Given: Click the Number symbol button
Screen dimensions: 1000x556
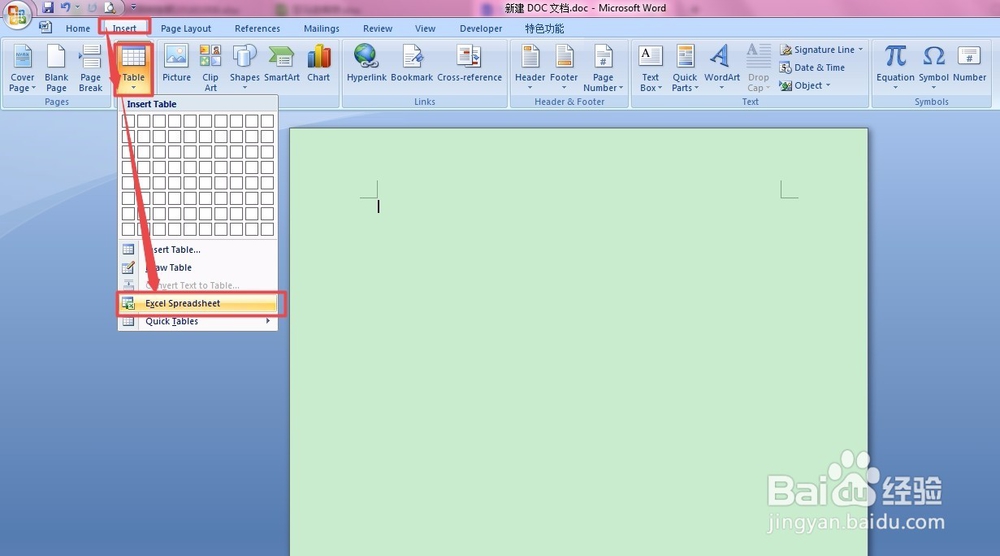Looking at the screenshot, I should coord(969,64).
